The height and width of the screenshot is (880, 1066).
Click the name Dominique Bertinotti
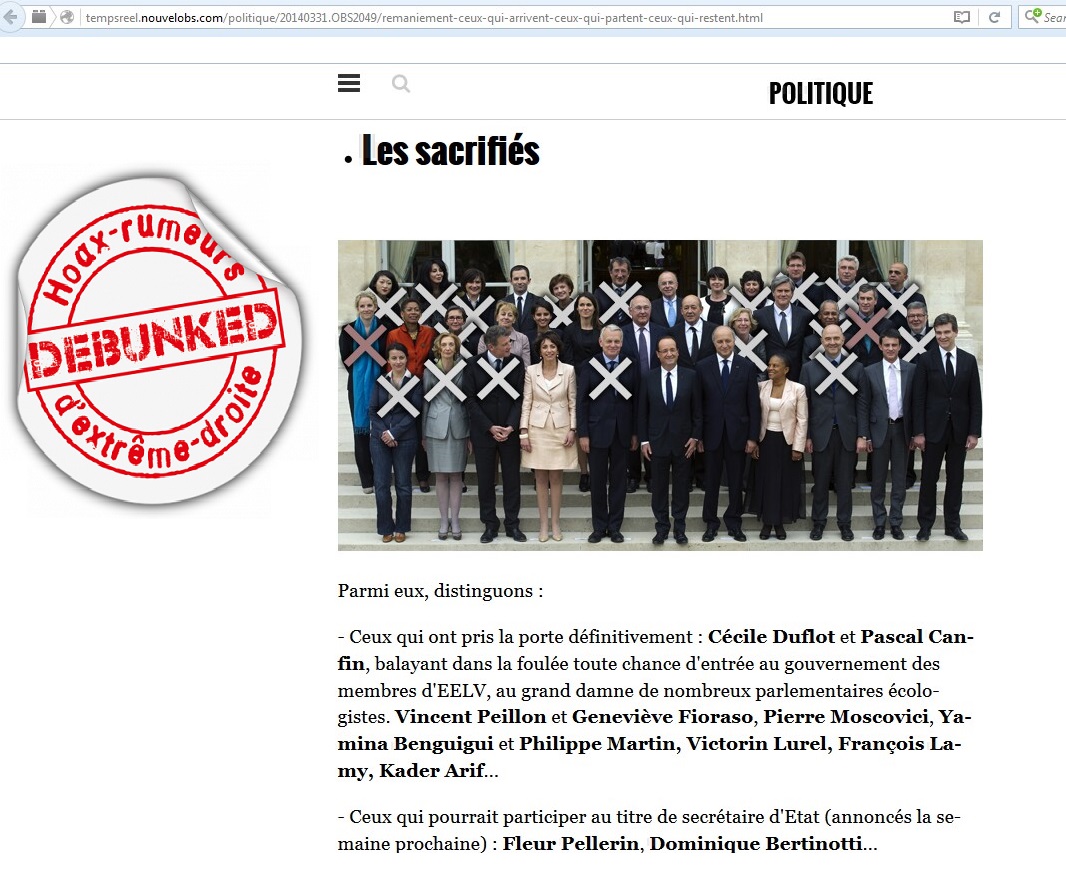pyautogui.click(x=756, y=843)
